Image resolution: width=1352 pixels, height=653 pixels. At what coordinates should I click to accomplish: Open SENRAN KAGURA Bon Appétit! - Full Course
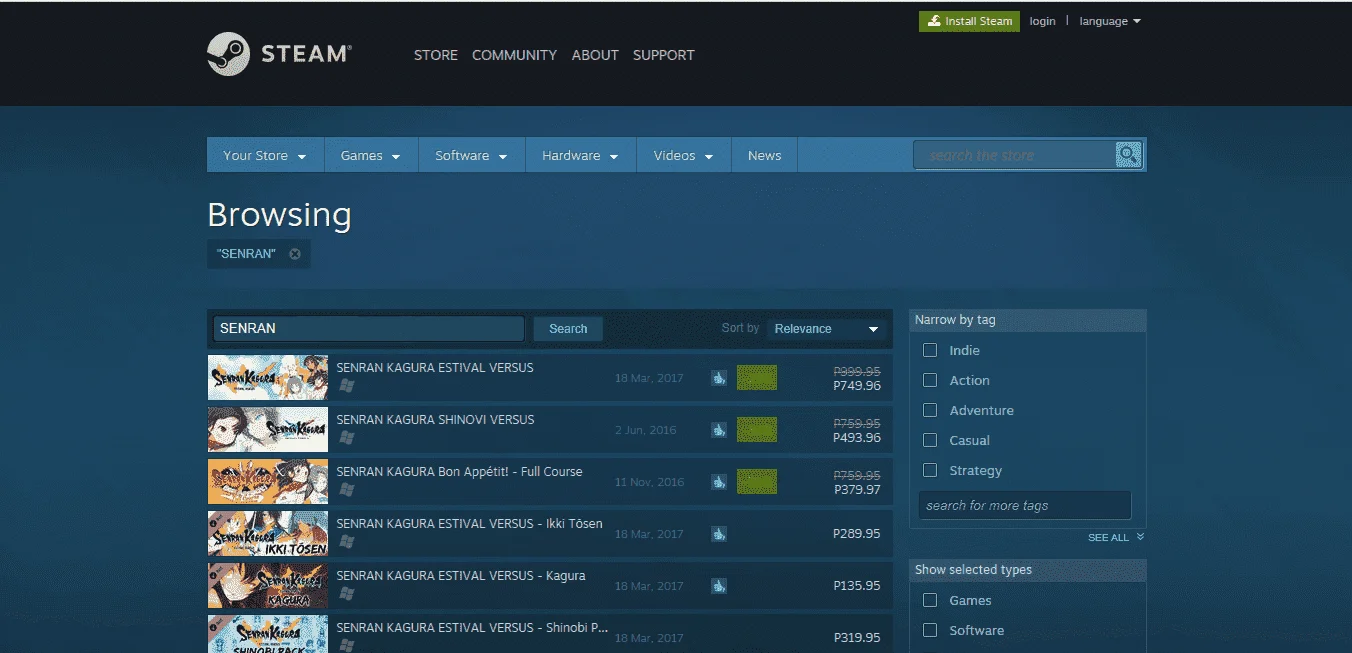459,471
